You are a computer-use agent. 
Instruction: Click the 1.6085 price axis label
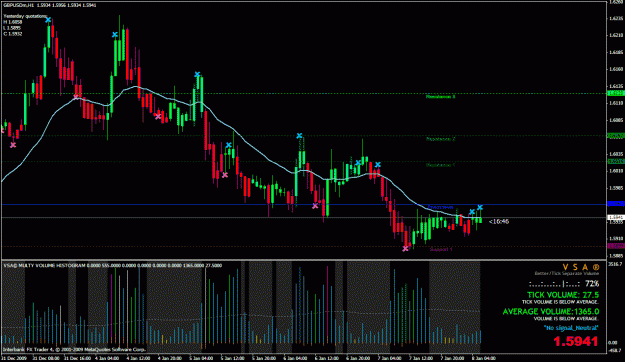[x=616, y=120]
